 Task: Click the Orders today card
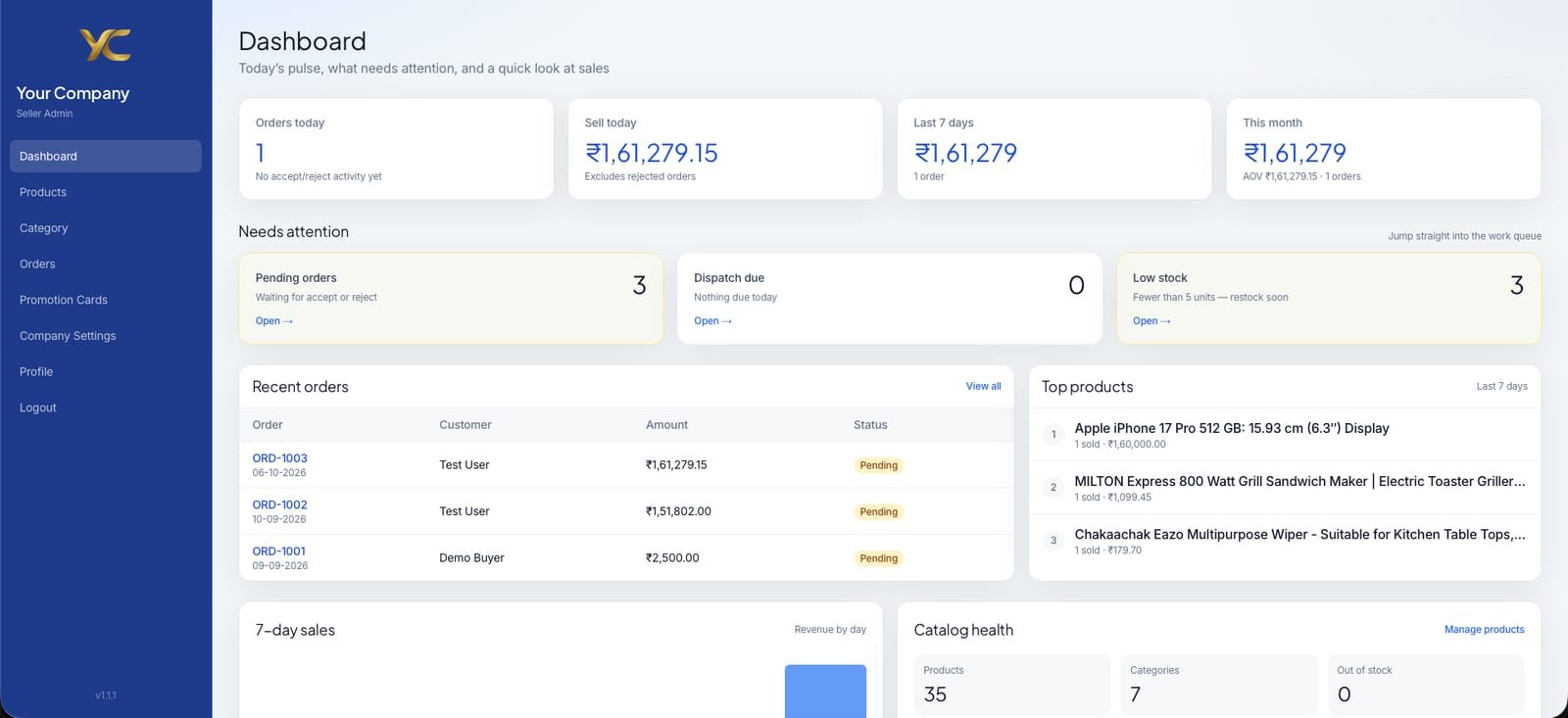click(x=396, y=149)
